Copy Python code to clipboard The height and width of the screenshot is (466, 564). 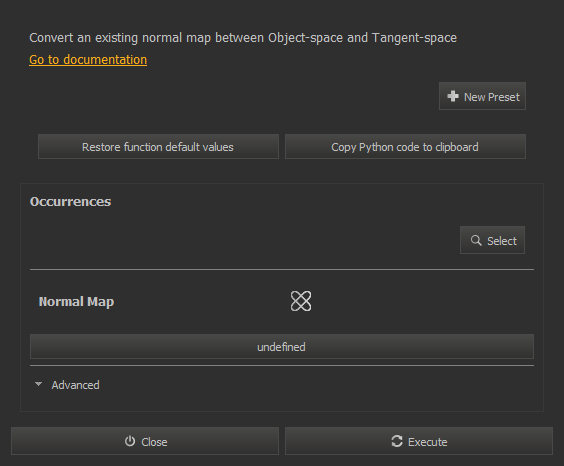pos(405,147)
